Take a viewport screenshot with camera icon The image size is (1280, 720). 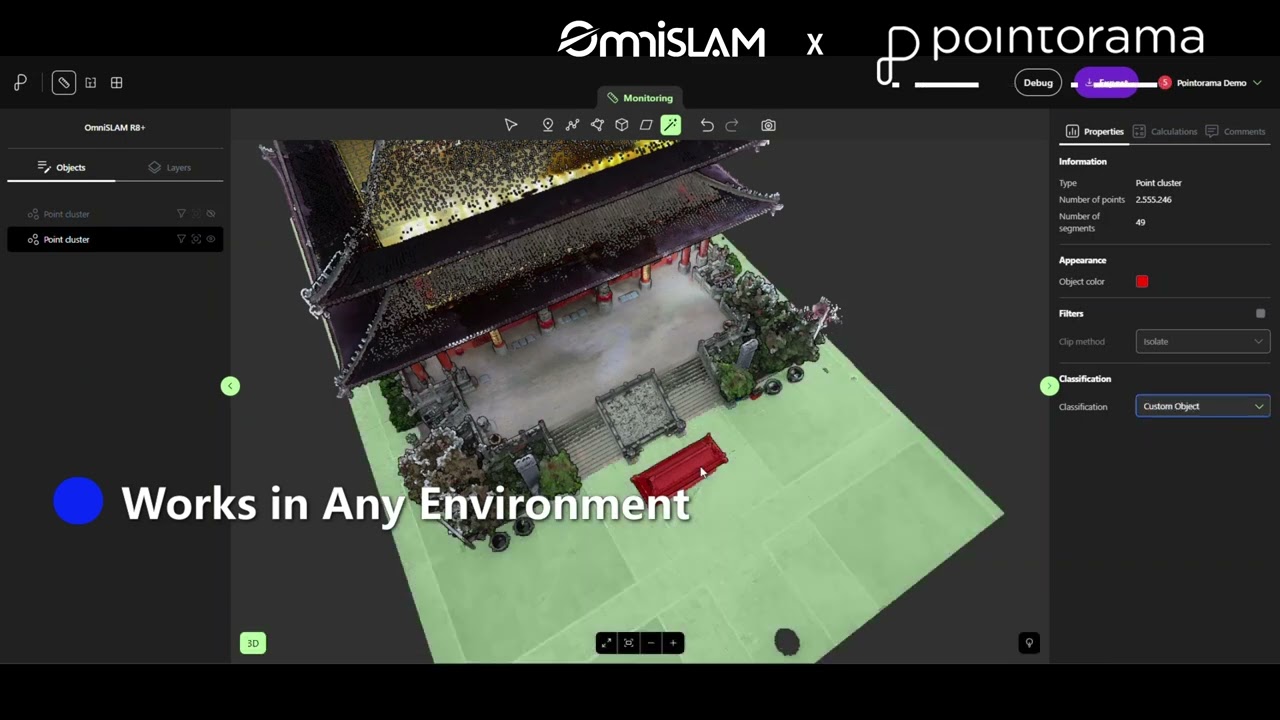(x=768, y=125)
